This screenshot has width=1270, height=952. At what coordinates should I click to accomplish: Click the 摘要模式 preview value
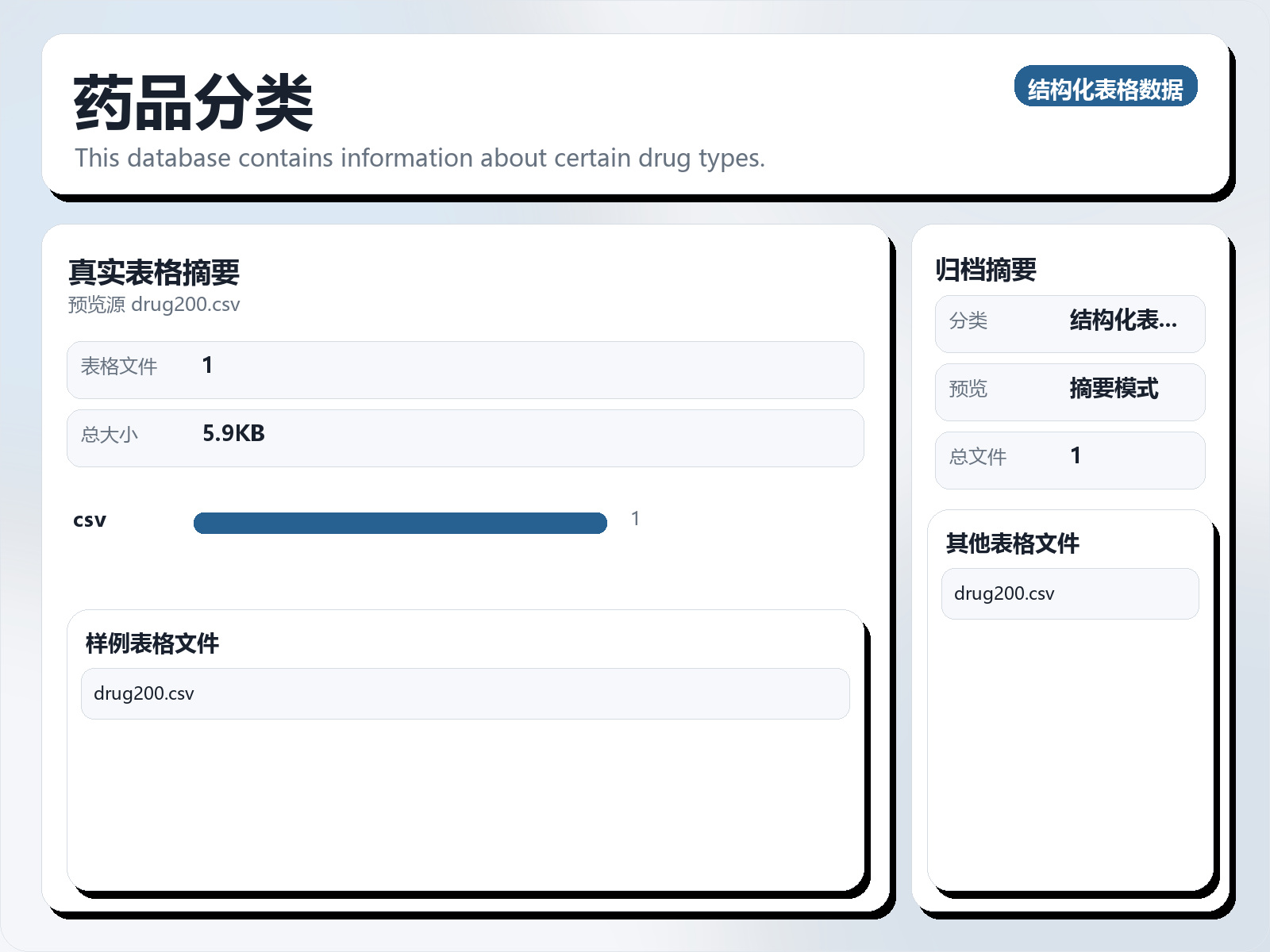coord(1113,389)
